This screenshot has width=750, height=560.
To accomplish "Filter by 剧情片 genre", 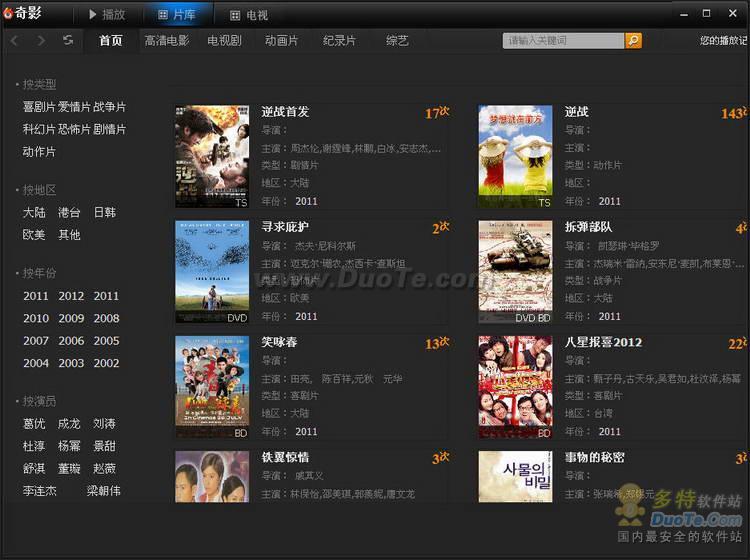I will (x=110, y=129).
